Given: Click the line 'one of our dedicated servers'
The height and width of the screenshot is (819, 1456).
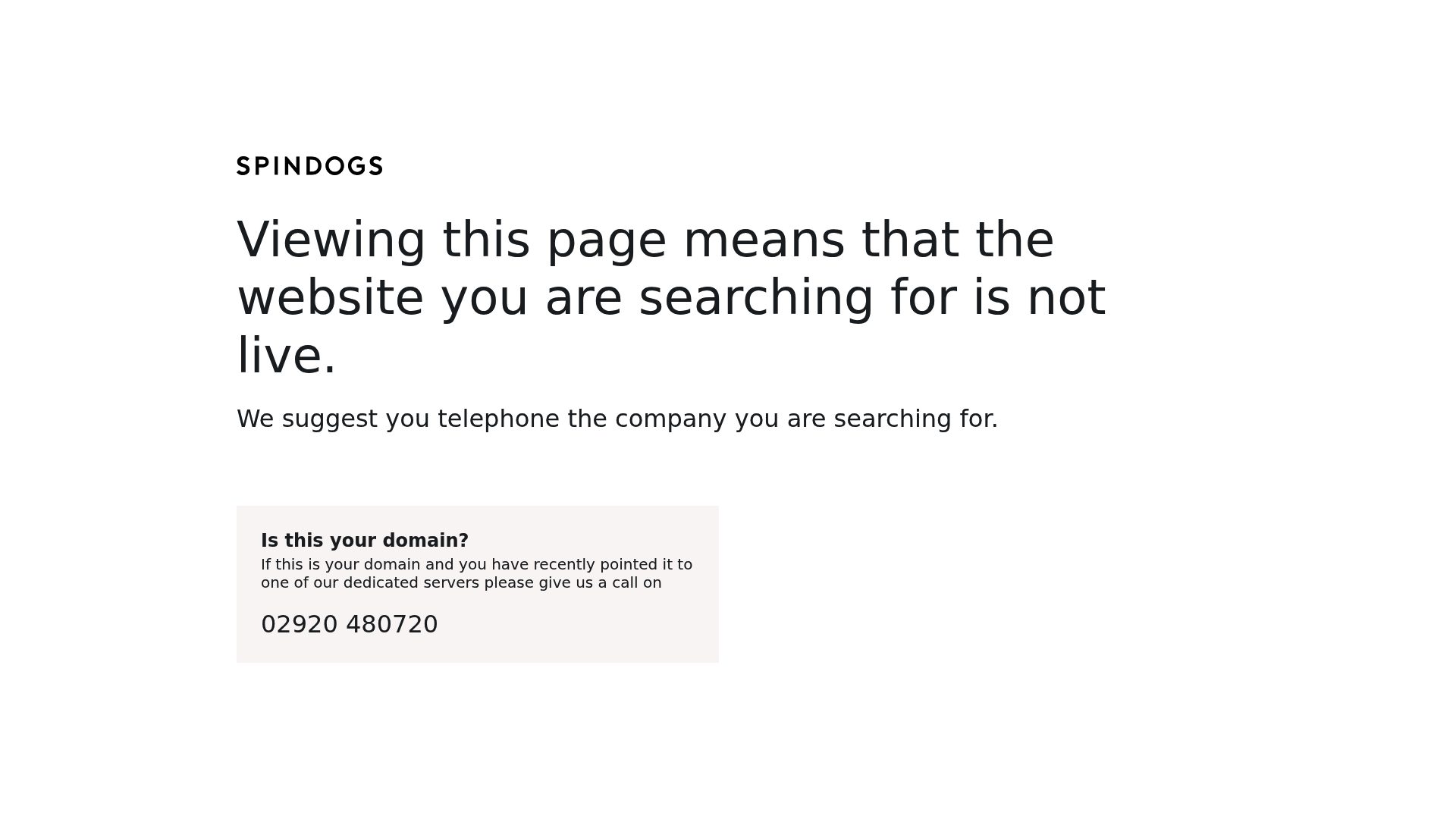Looking at the screenshot, I should point(461,583).
